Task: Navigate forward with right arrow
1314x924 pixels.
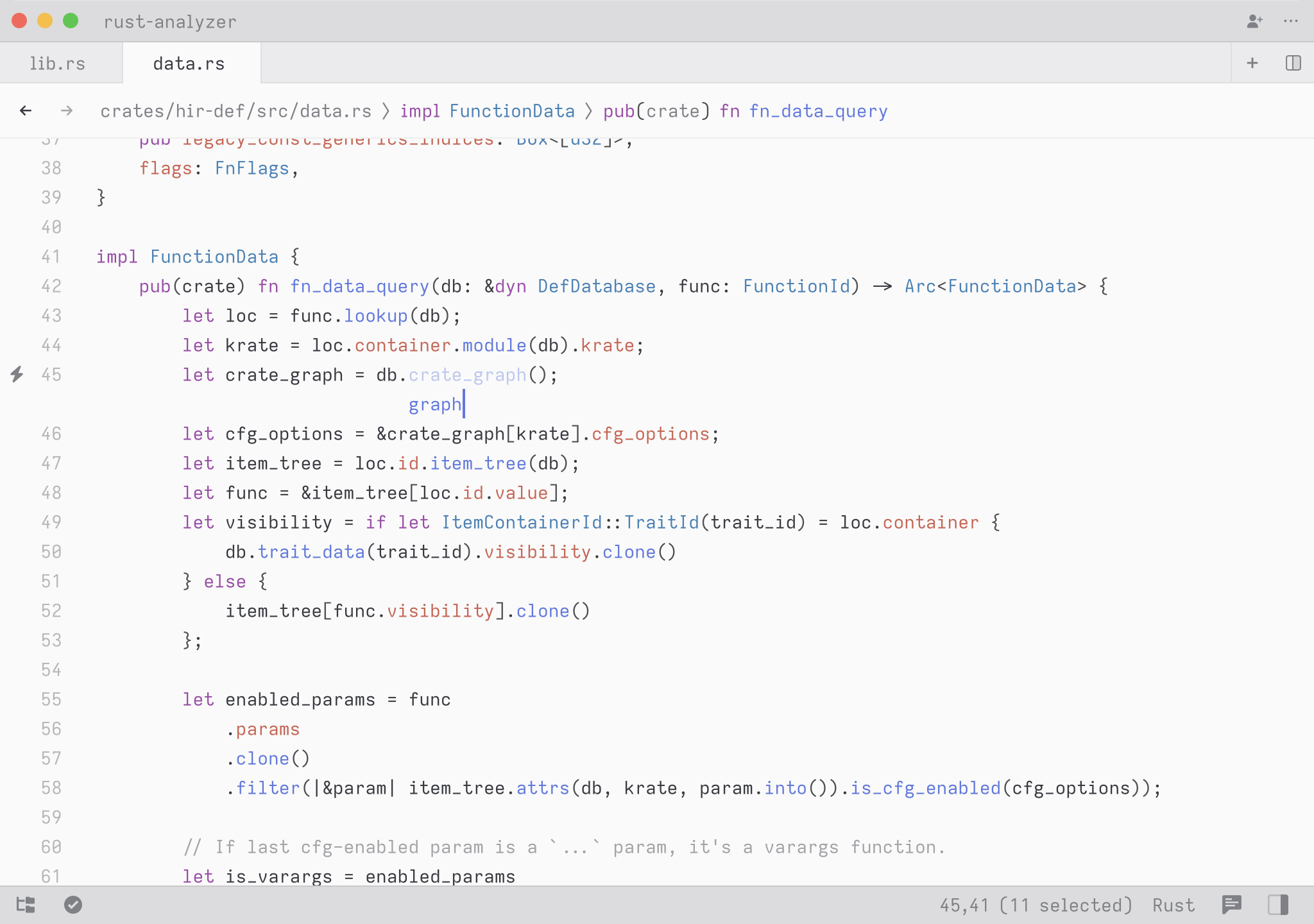Action: coord(67,111)
